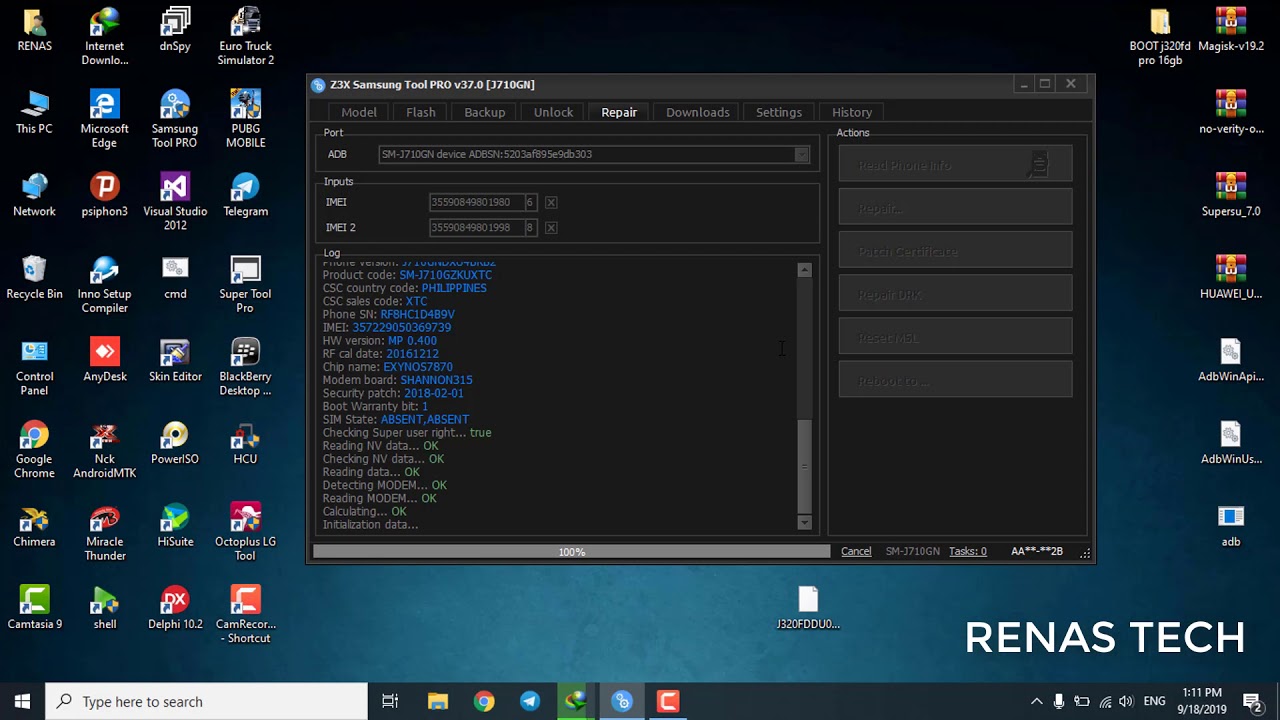Click the Cancel link in status bar
Image resolution: width=1280 pixels, height=720 pixels.
point(856,551)
